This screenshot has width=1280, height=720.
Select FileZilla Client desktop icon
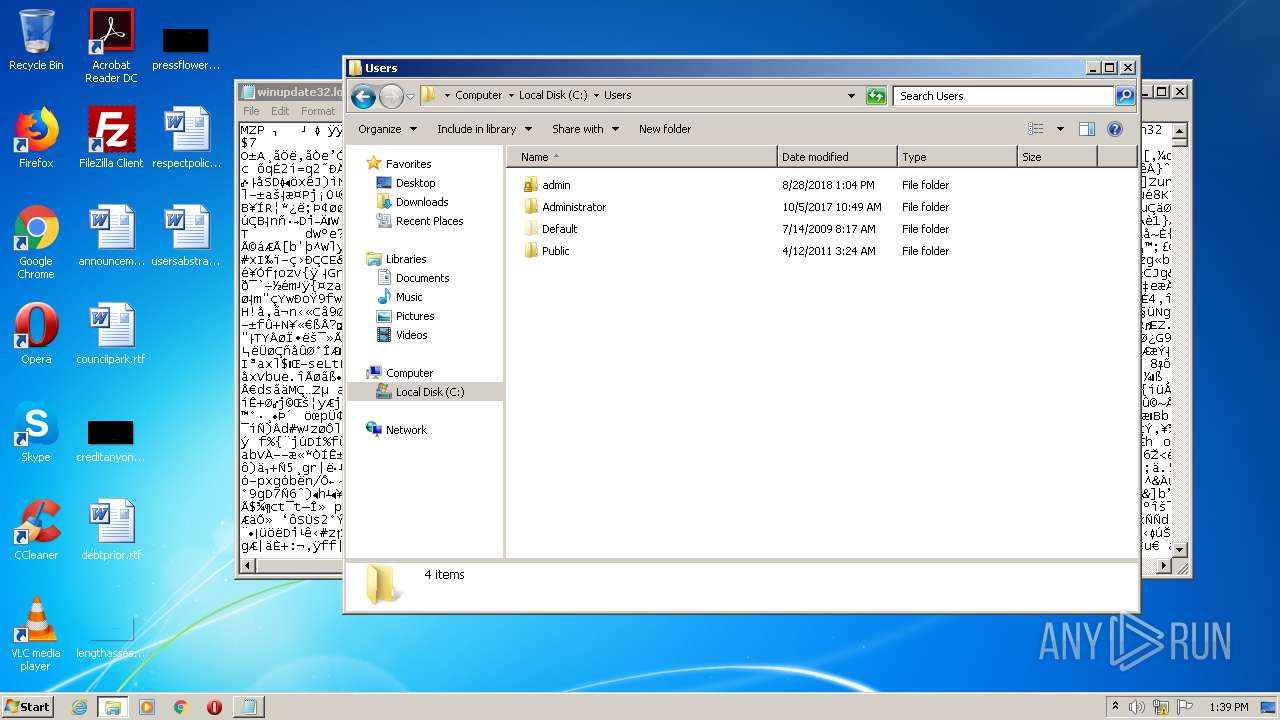pyautogui.click(x=111, y=138)
